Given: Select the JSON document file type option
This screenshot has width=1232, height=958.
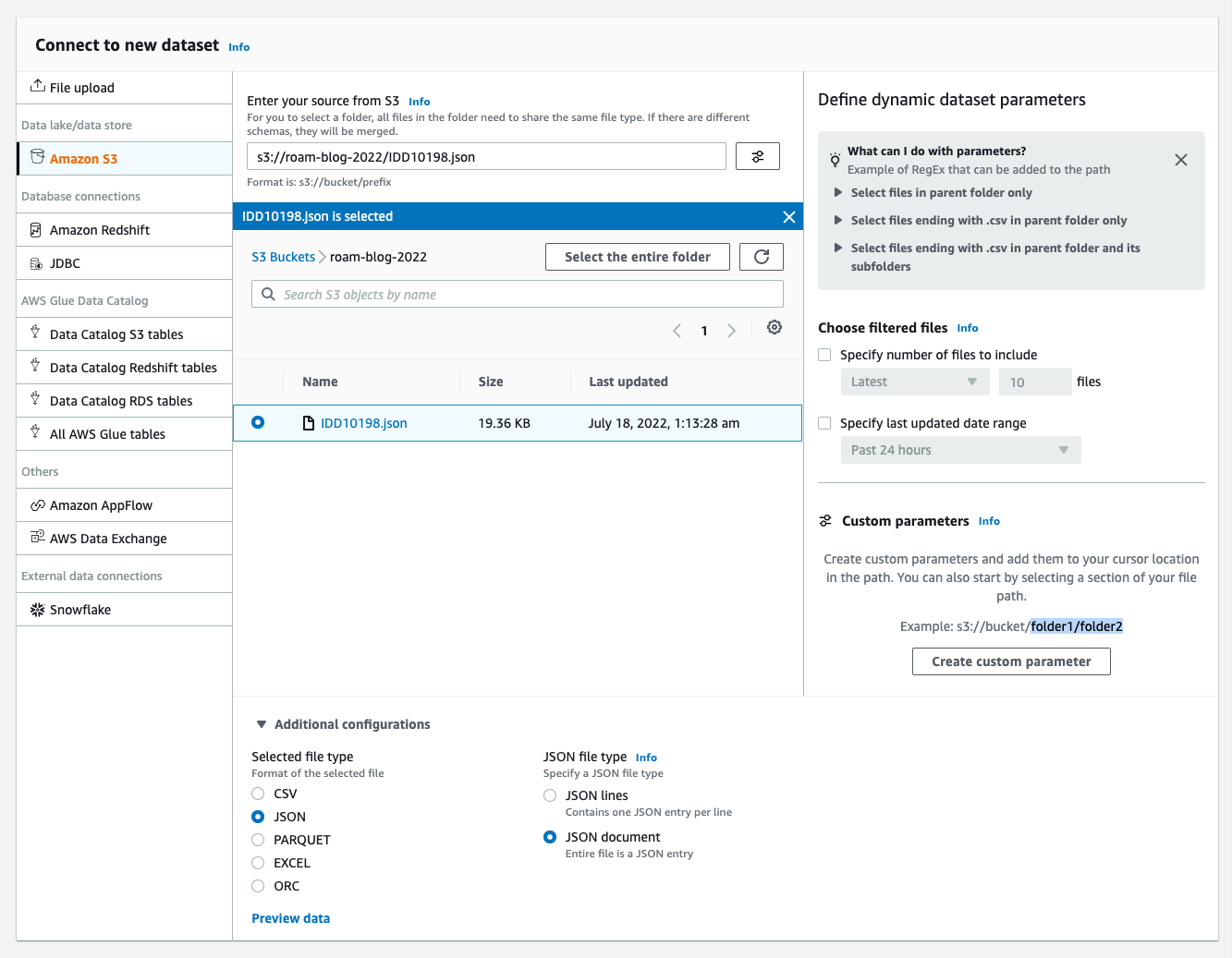Looking at the screenshot, I should 550,837.
